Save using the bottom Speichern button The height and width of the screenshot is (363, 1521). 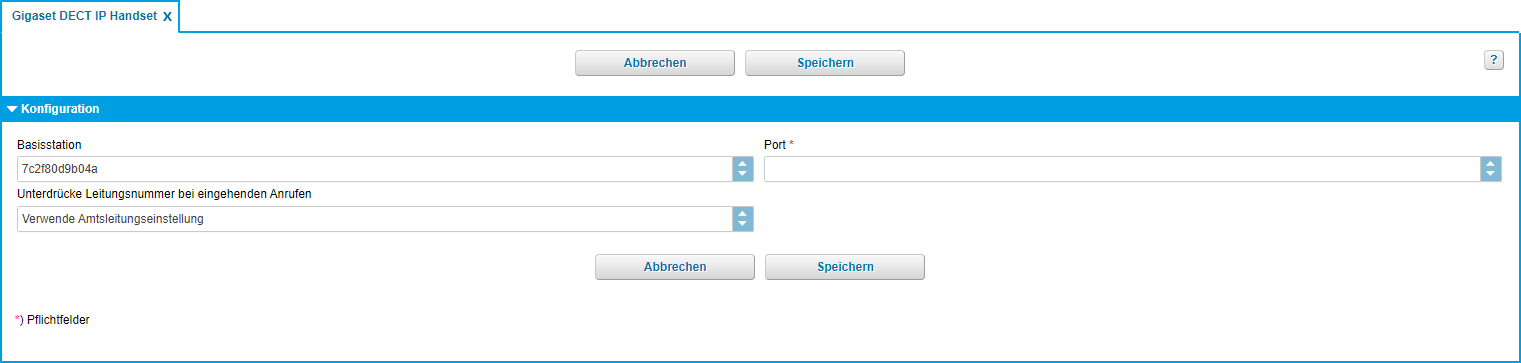(845, 267)
